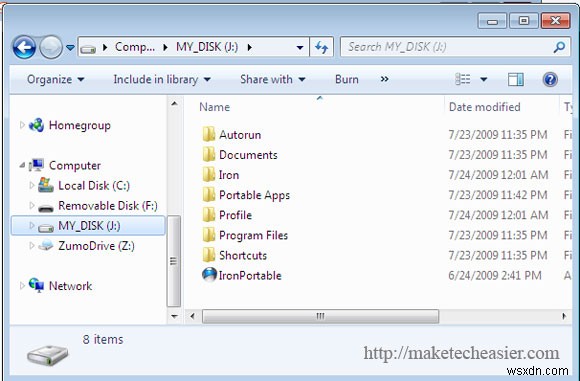Viewport: 580px width, 381px height.
Task: Open Include in library menu
Action: click(162, 79)
